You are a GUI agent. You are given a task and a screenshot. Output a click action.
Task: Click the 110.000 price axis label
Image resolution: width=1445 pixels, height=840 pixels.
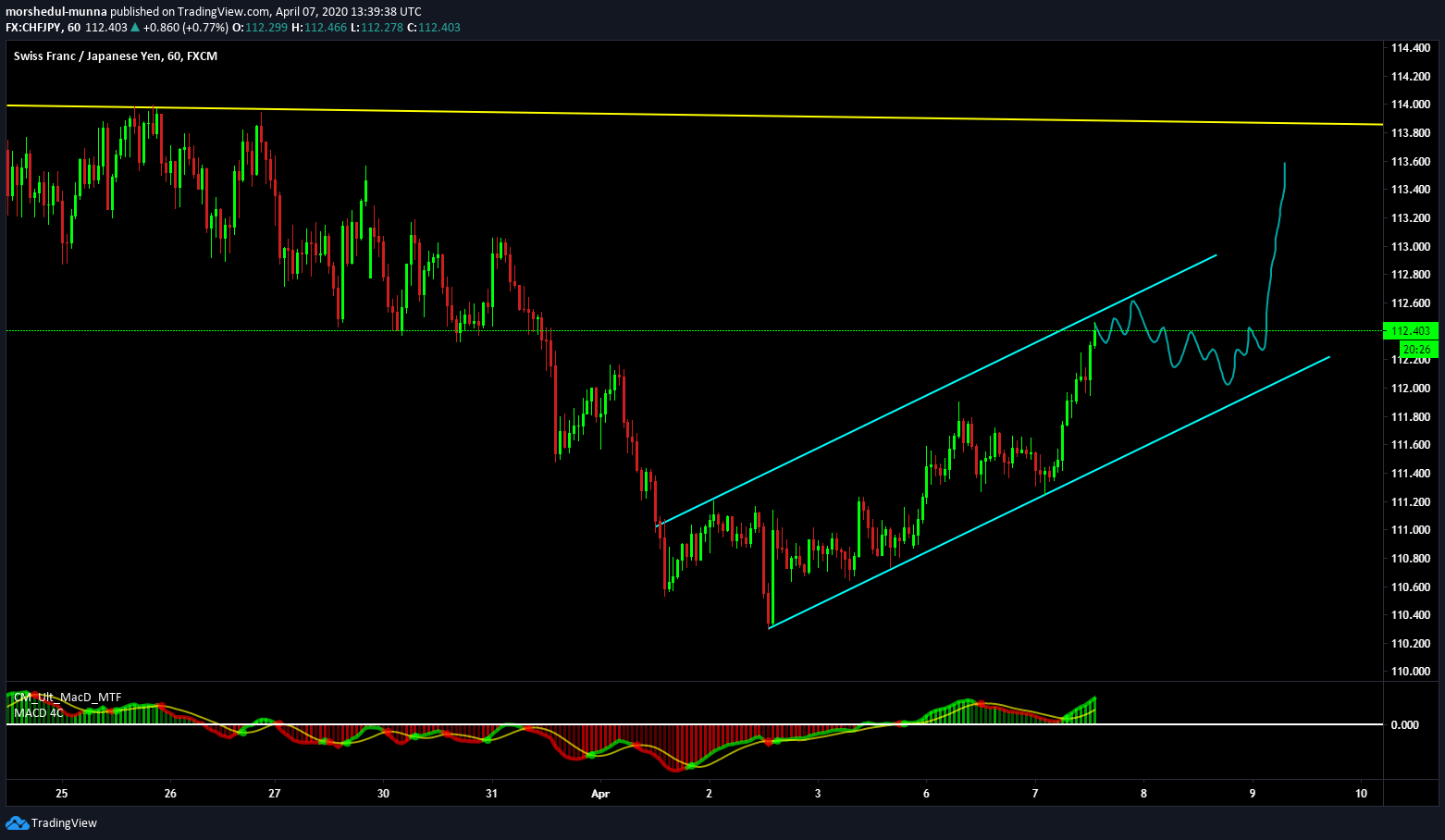[1410, 672]
